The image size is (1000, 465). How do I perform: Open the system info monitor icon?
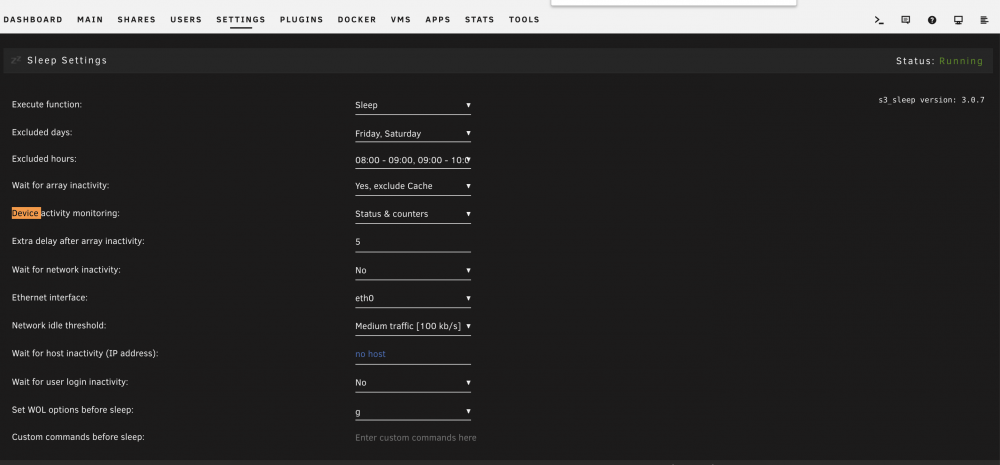958,20
